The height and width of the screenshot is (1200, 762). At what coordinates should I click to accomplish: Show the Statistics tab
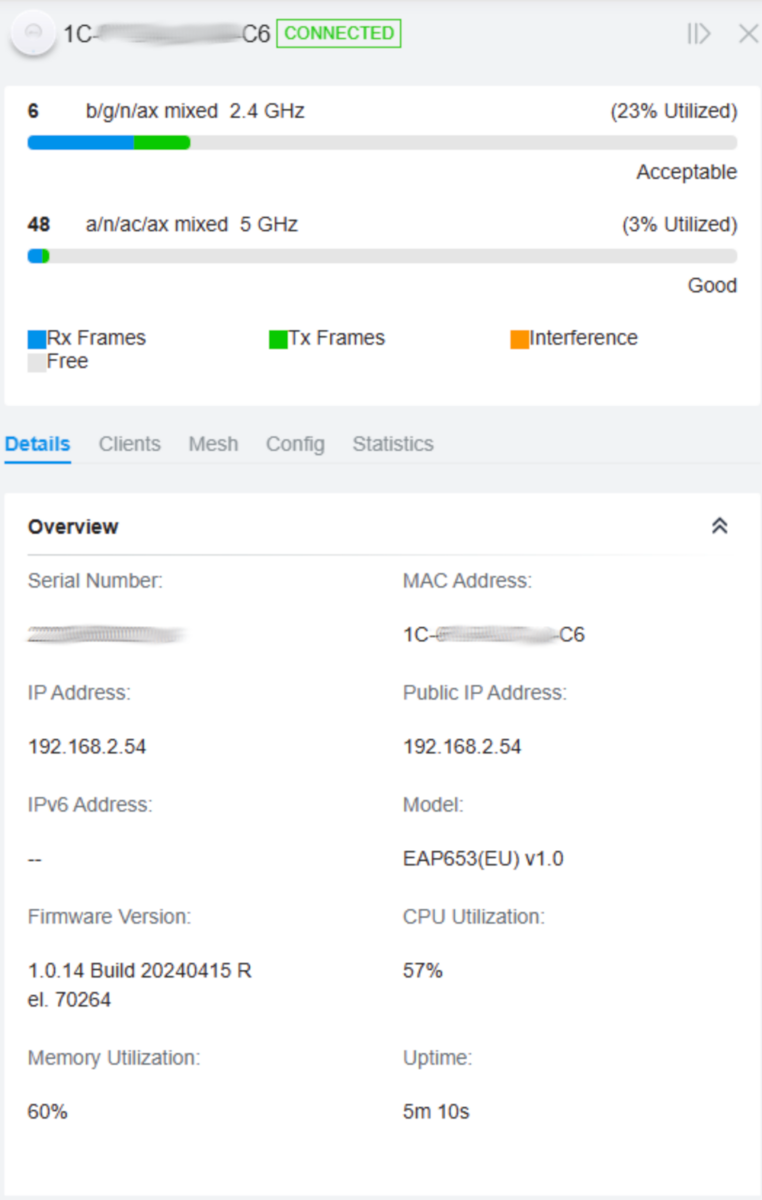point(393,444)
